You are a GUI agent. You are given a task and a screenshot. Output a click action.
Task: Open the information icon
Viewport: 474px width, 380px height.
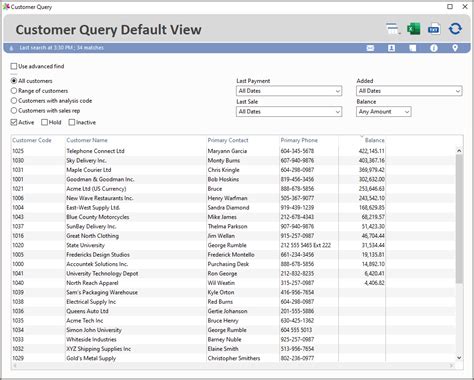434,48
